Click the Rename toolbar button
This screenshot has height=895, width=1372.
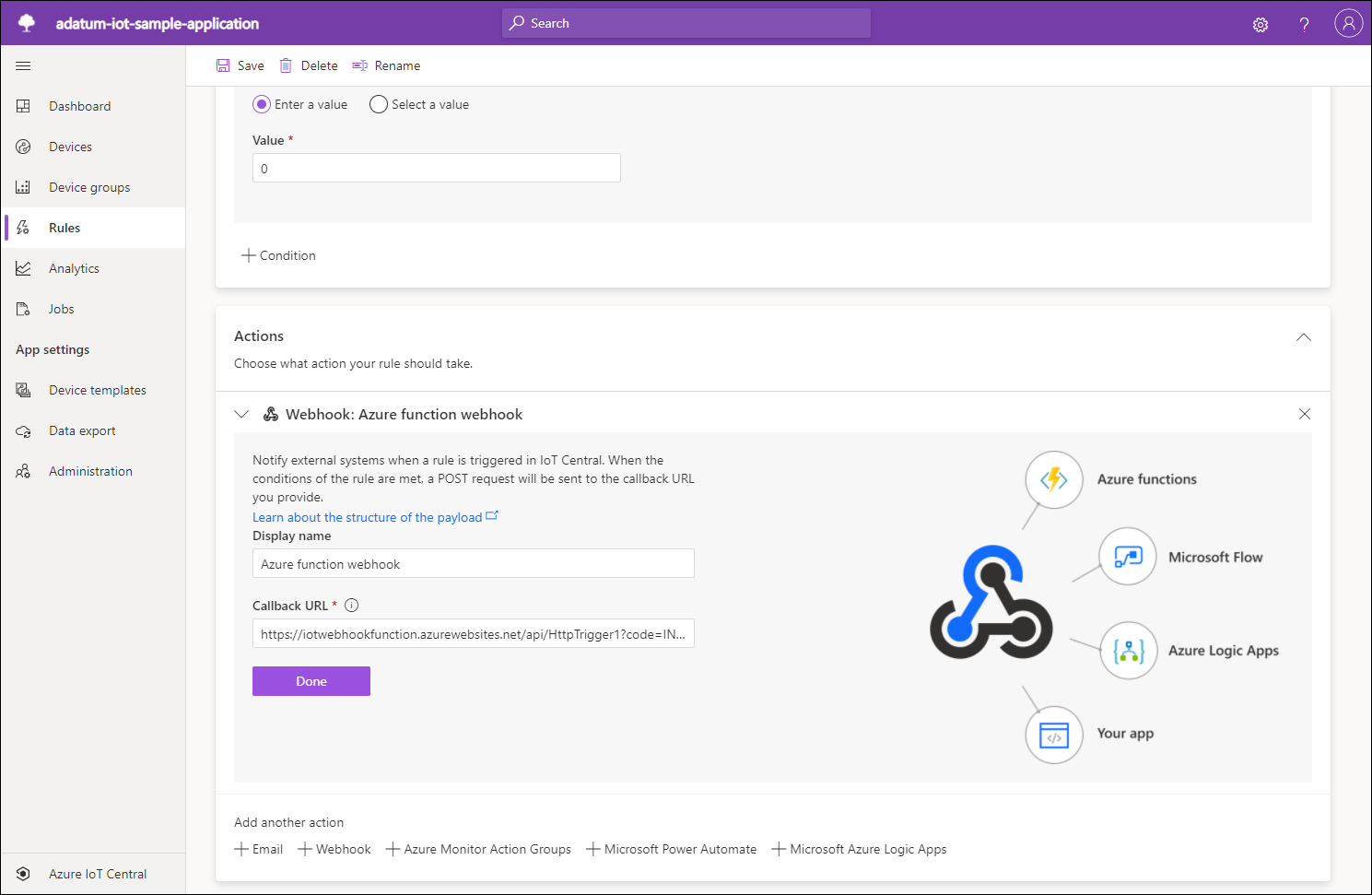386,65
